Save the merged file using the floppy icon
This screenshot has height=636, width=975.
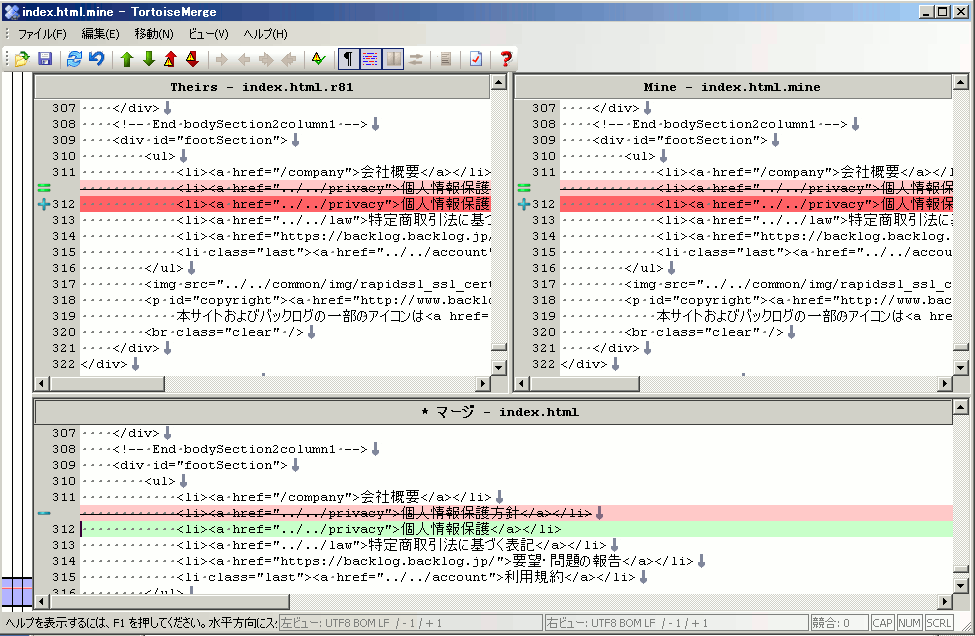click(x=44, y=59)
